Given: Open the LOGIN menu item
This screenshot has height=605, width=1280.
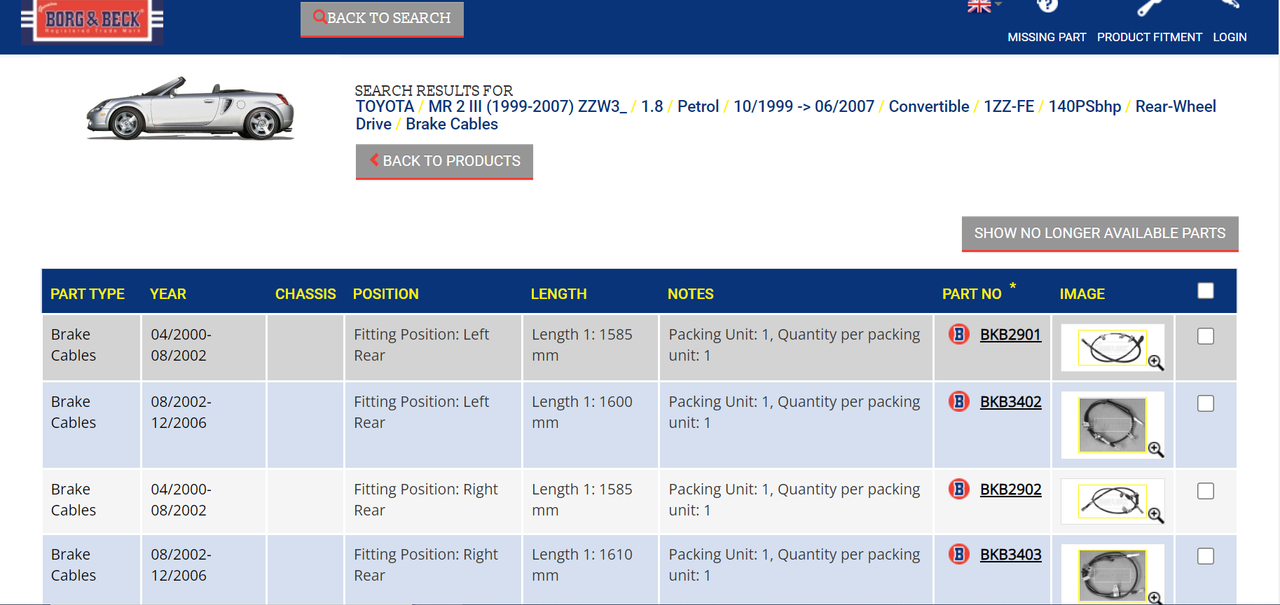Looking at the screenshot, I should click(x=1230, y=37).
